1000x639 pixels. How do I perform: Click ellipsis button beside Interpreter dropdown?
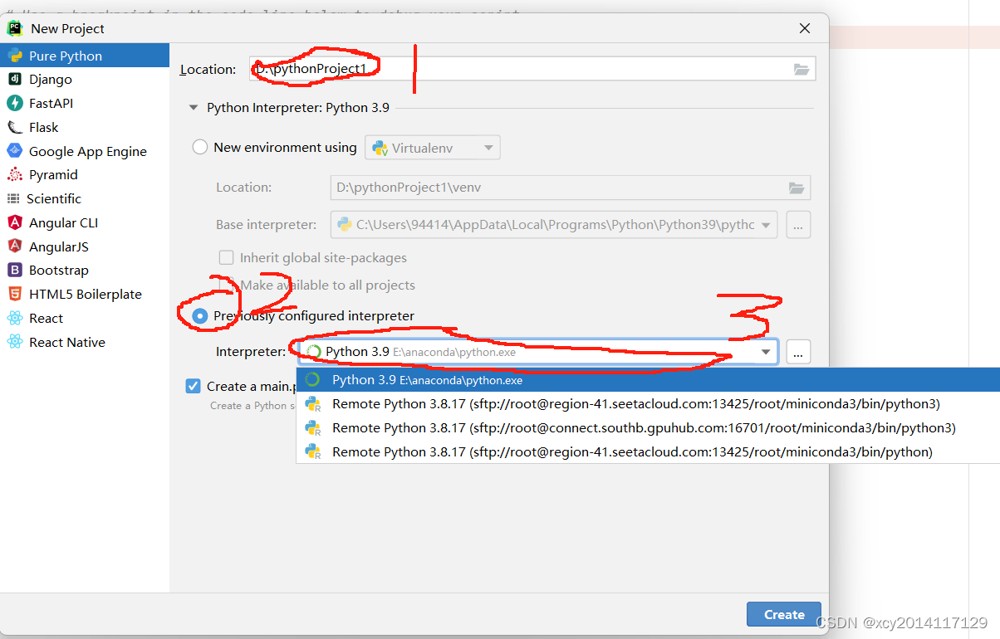[798, 352]
